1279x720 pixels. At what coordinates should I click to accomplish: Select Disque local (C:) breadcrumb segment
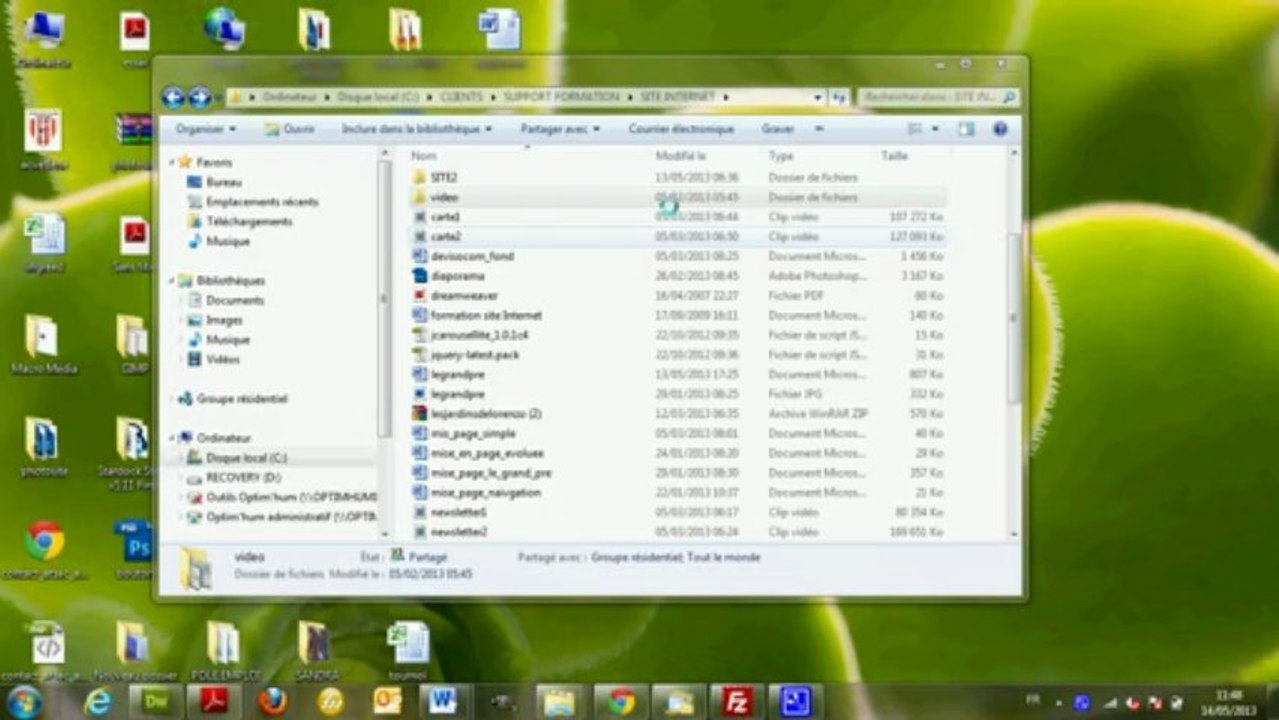click(378, 97)
